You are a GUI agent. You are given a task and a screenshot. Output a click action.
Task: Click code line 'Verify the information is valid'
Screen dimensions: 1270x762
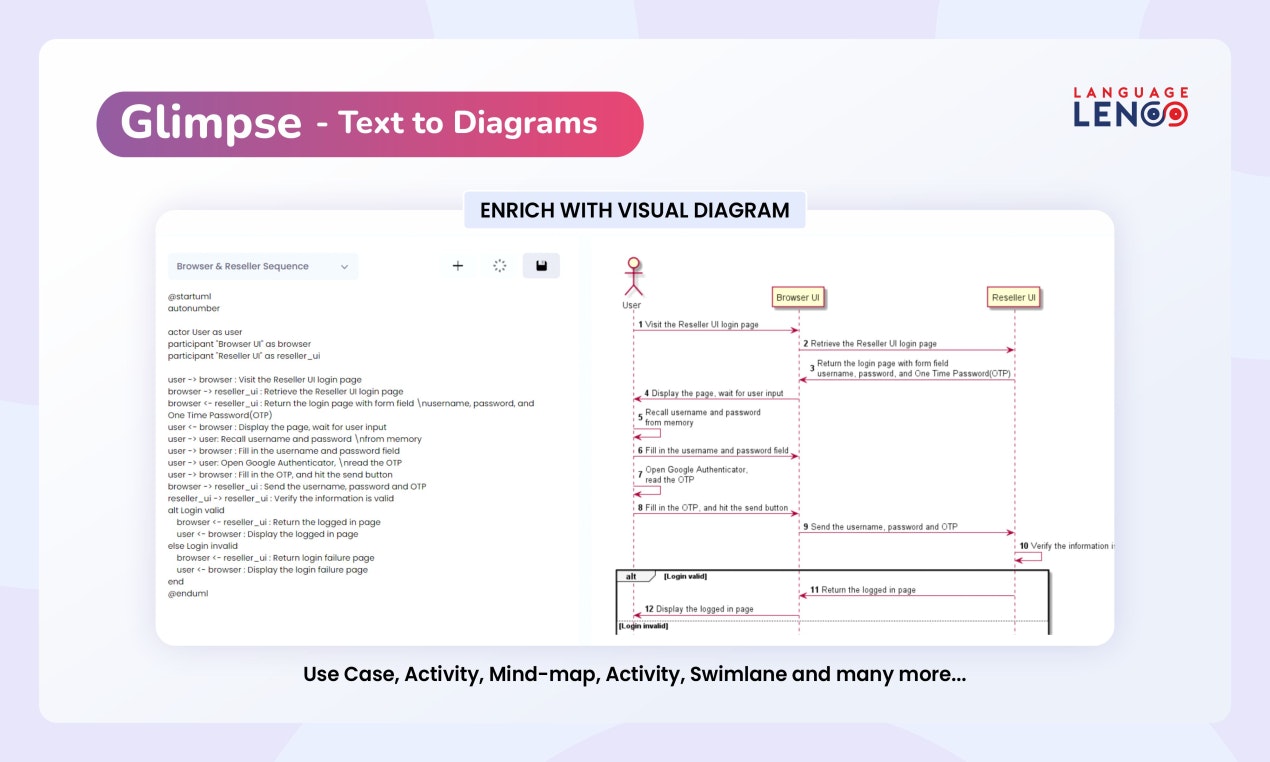[x=281, y=498]
